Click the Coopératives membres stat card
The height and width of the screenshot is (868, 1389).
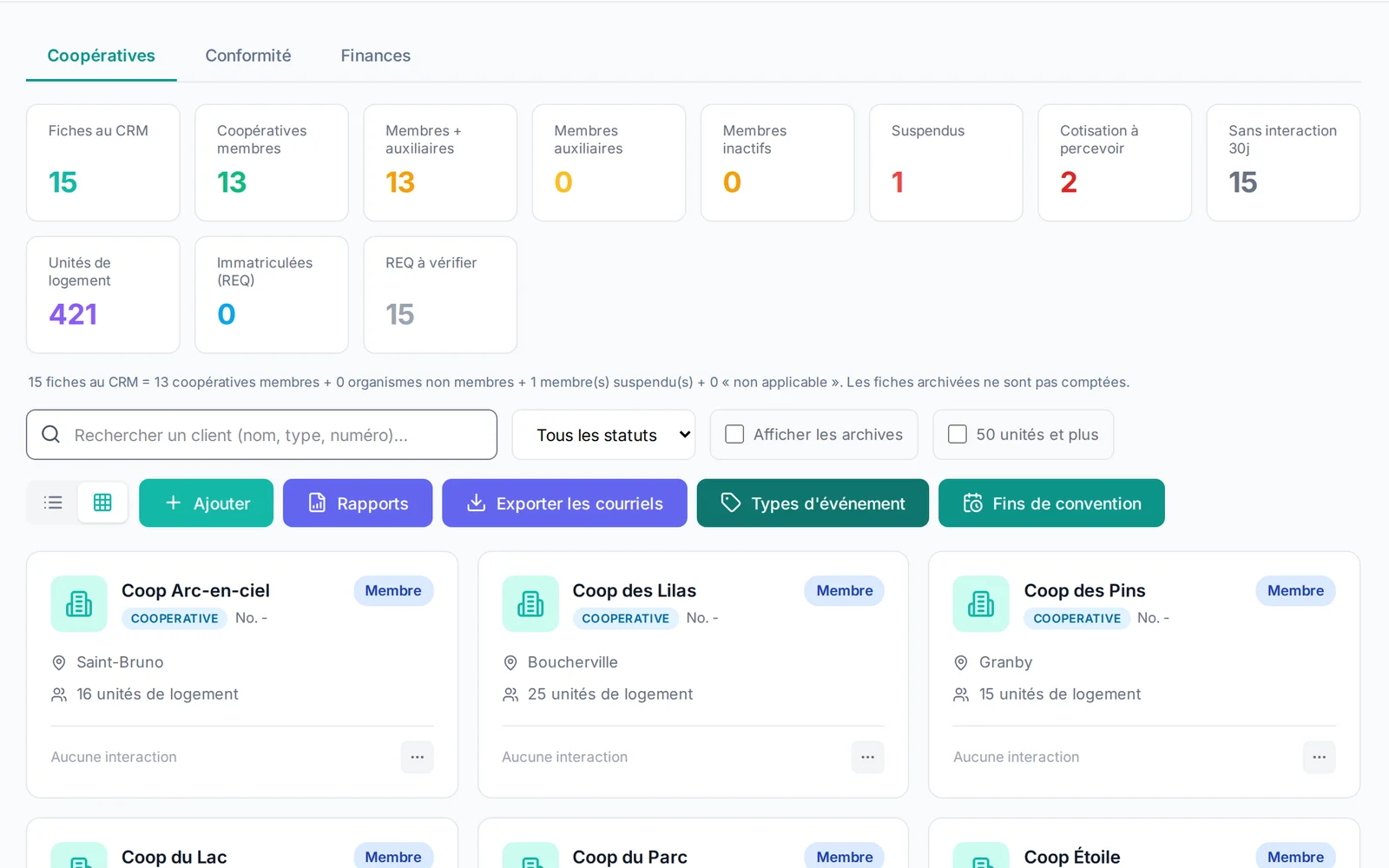click(x=272, y=163)
